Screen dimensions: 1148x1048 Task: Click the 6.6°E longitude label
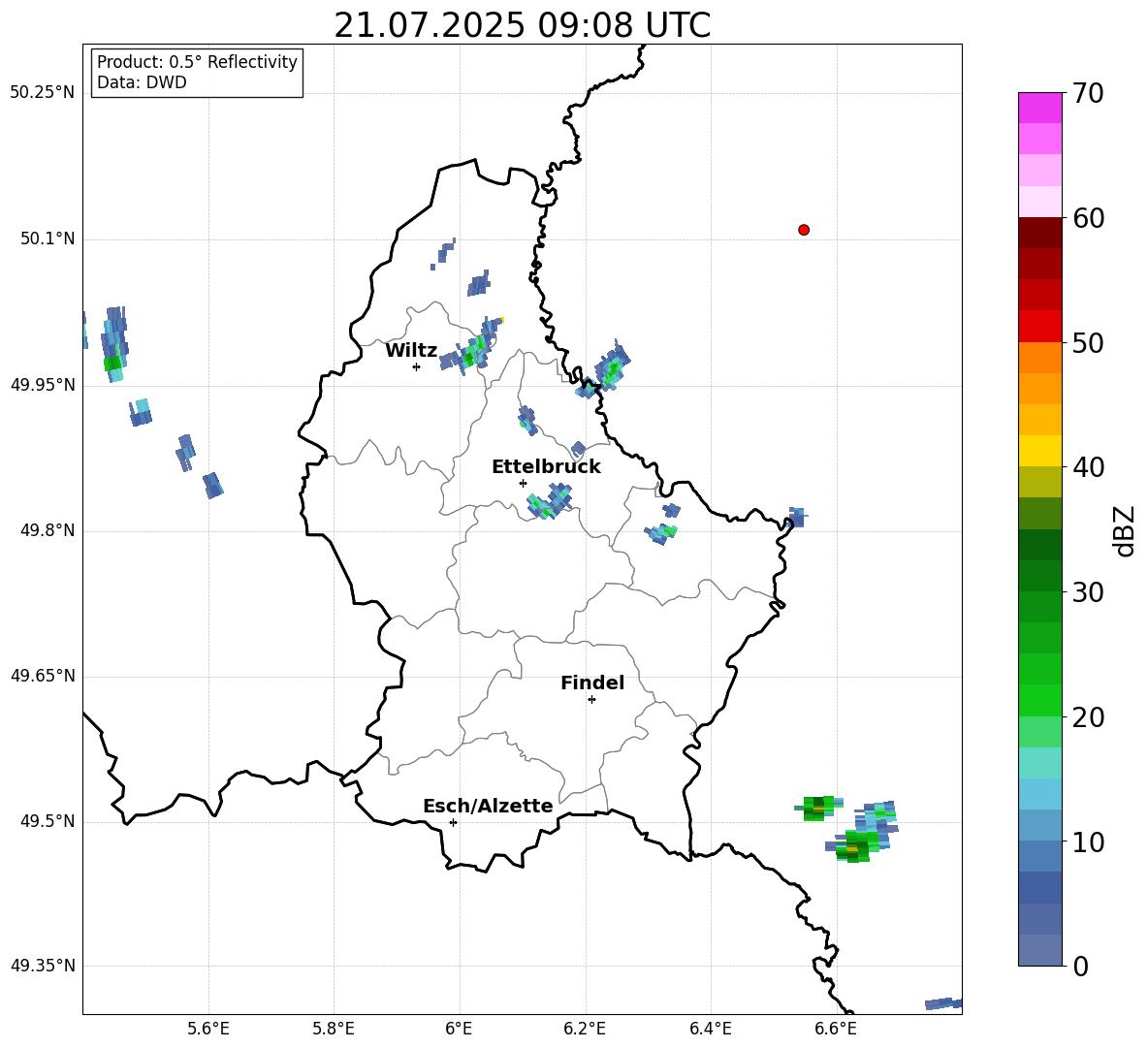click(x=836, y=1030)
